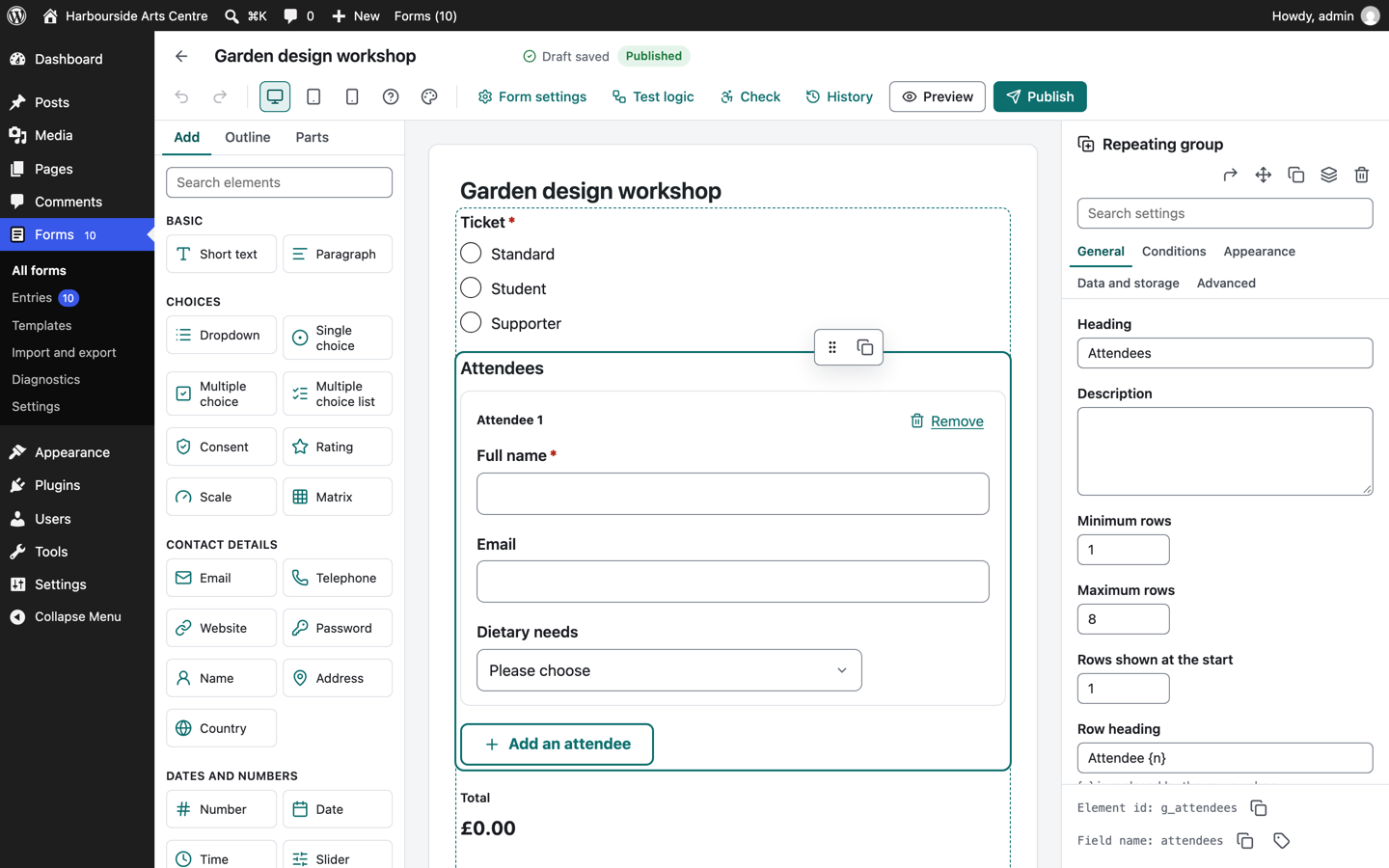Screen dimensions: 1389x868
Task: Click the Search elements field
Action: coord(279,182)
